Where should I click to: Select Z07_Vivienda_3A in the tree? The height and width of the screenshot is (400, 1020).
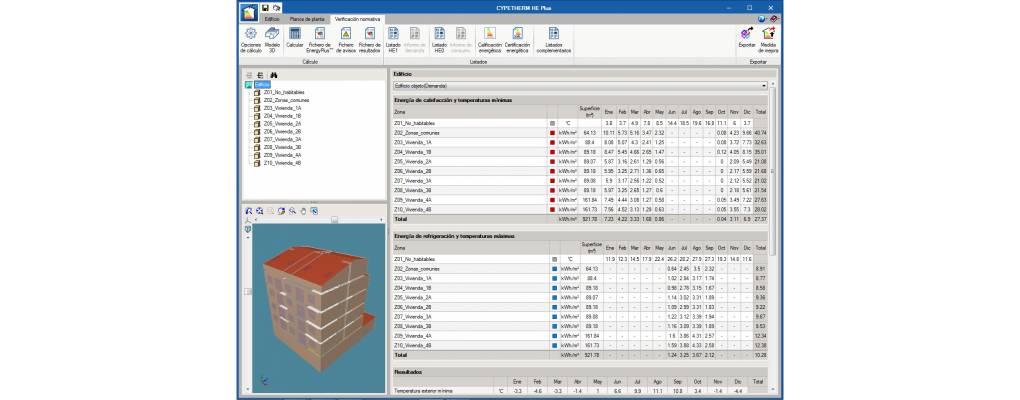click(x=282, y=139)
